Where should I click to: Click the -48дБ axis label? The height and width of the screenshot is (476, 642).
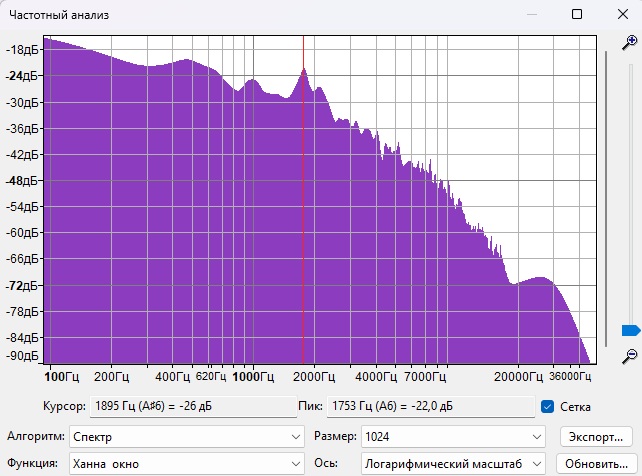(x=23, y=180)
